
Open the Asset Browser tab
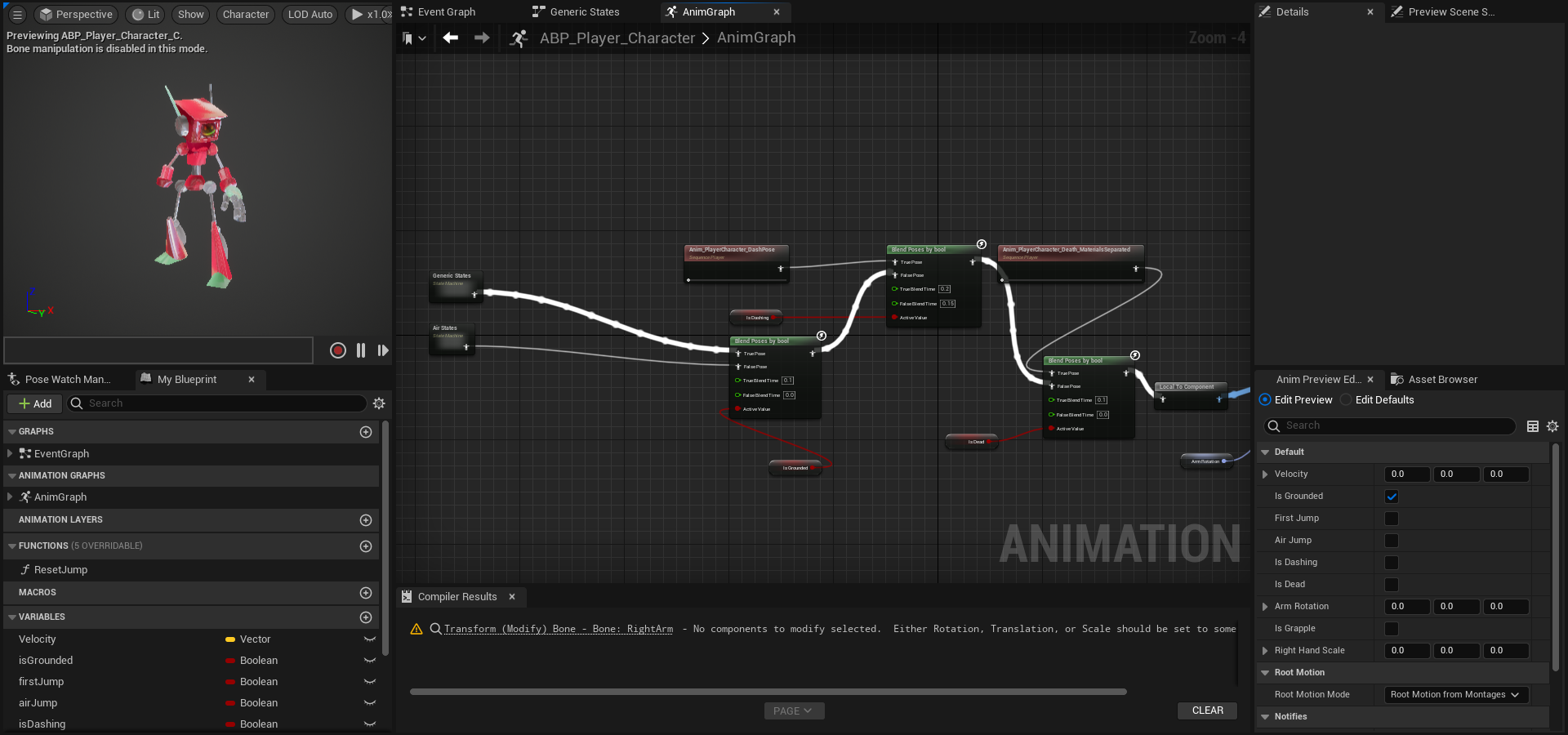1442,380
